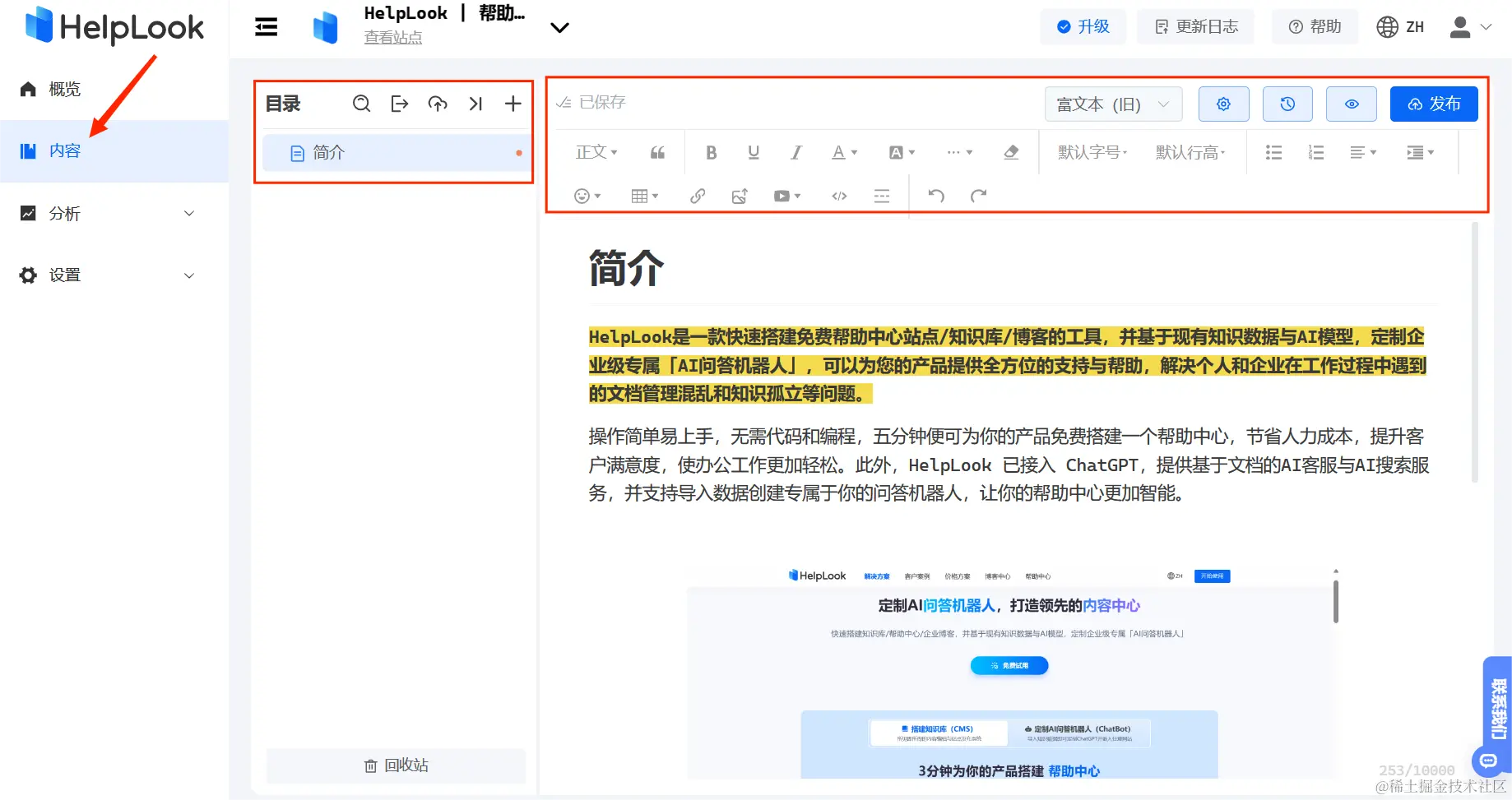1512x800 pixels.
Task: Open the 默认行高 line height dropdown
Action: [x=1190, y=152]
